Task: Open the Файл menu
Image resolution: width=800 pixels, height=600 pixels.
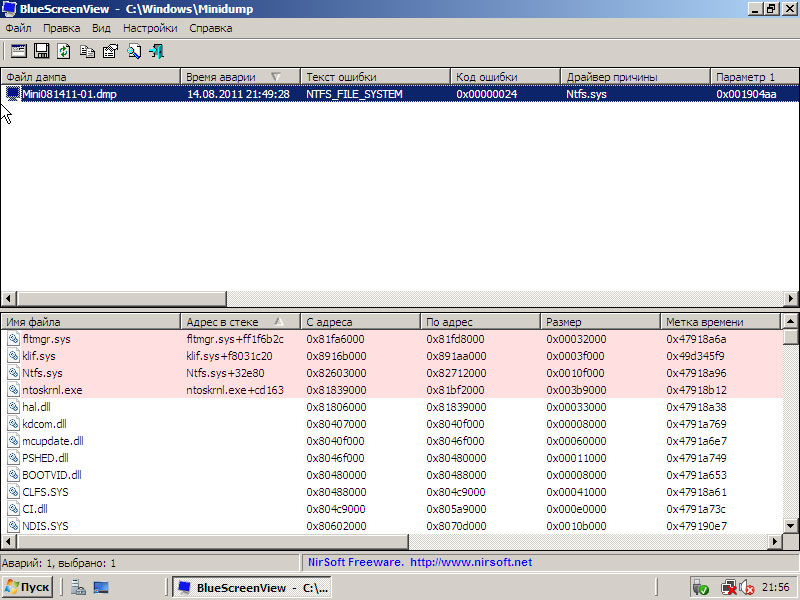Action: [x=18, y=28]
